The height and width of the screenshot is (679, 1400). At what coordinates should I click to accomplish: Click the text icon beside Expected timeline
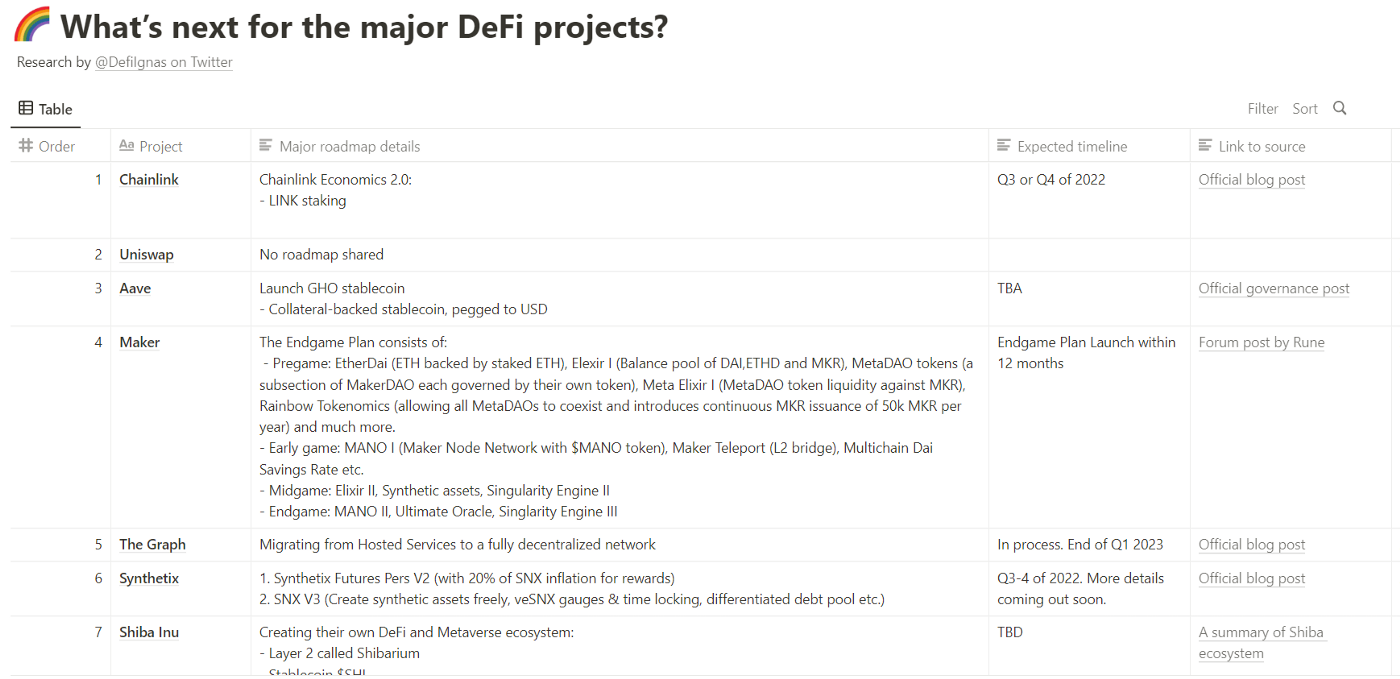click(x=1002, y=145)
